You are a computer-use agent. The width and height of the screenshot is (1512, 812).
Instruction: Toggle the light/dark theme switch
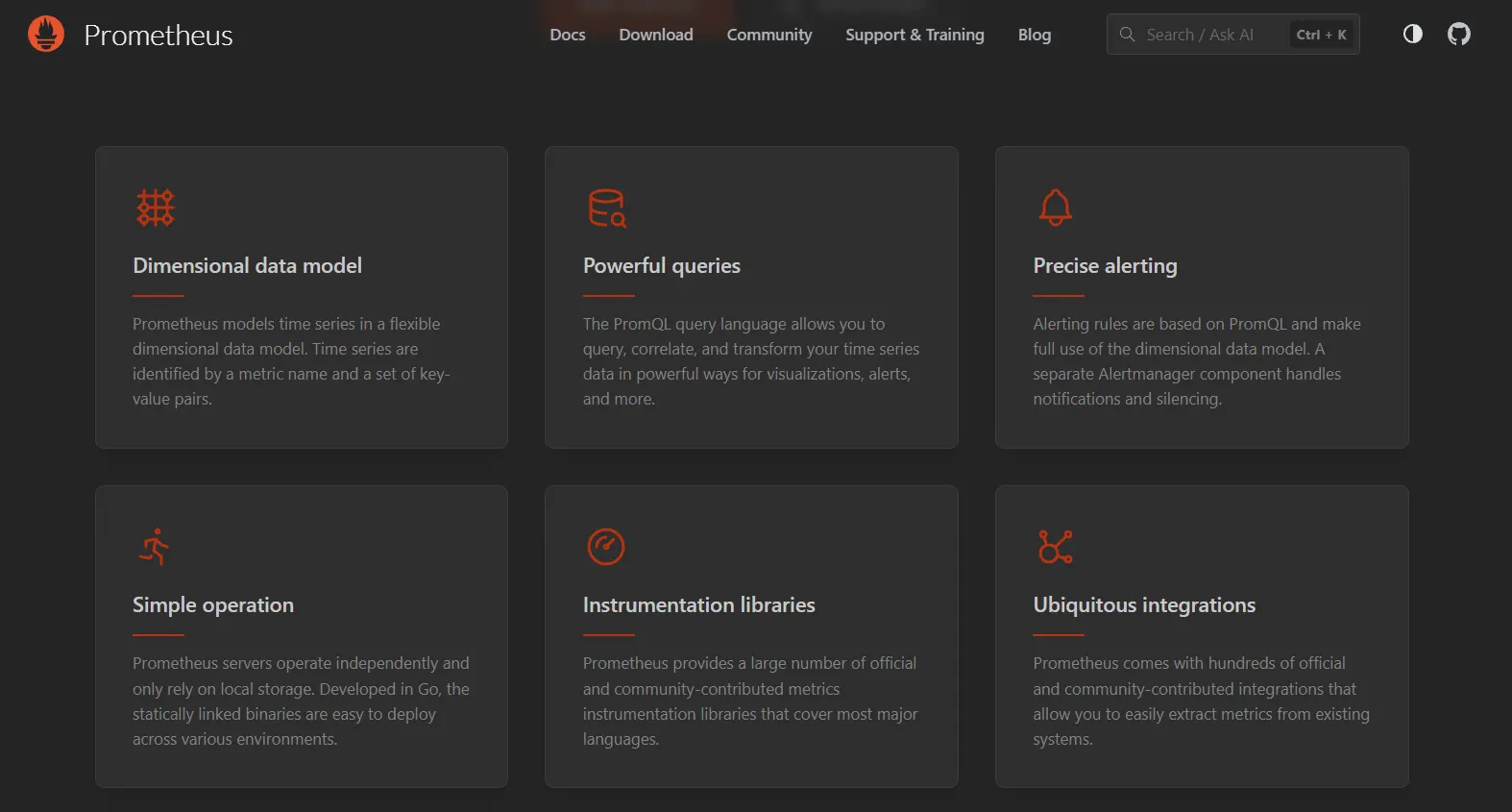pos(1412,35)
